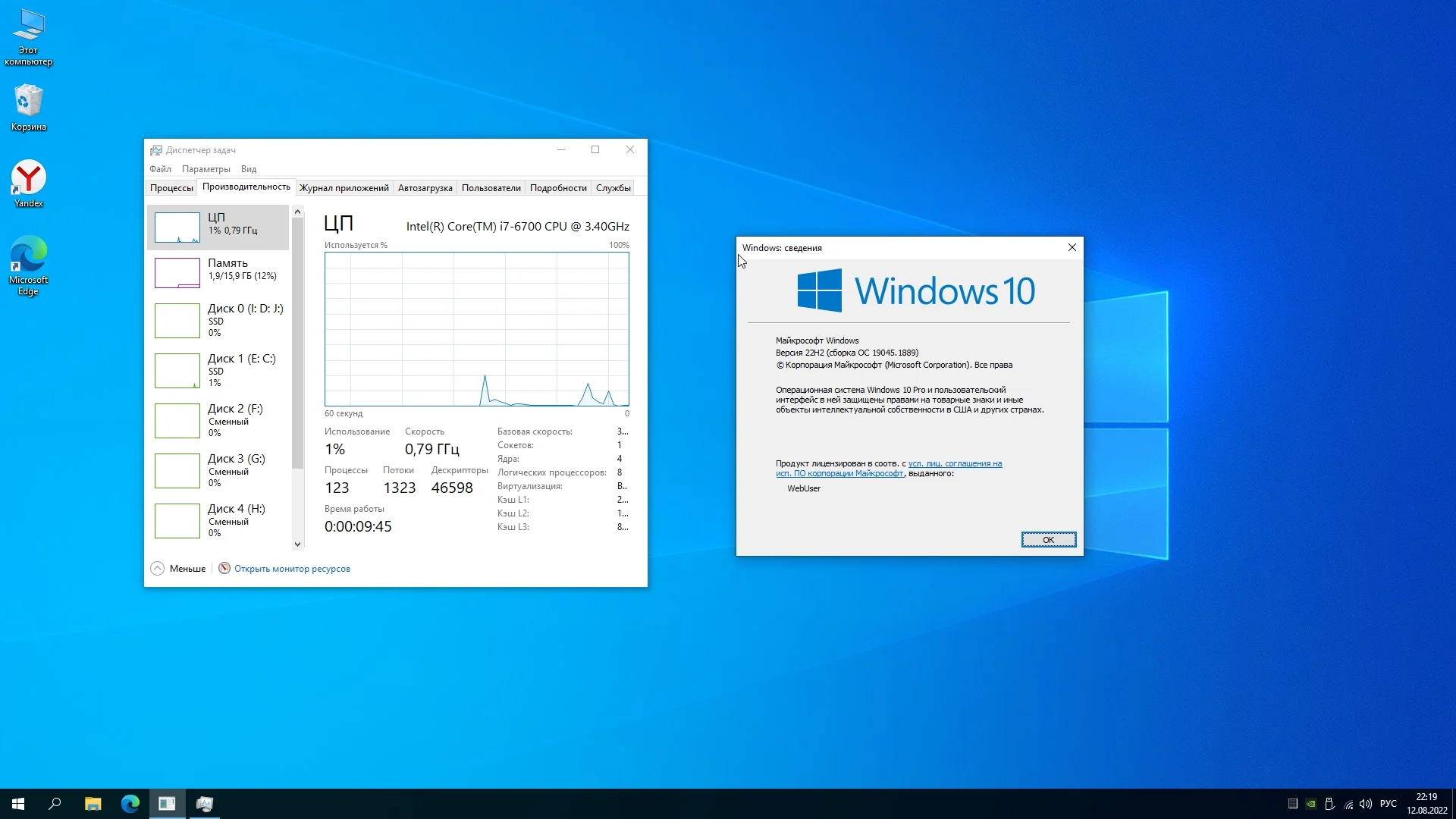Open the Параметры menu

tap(206, 169)
